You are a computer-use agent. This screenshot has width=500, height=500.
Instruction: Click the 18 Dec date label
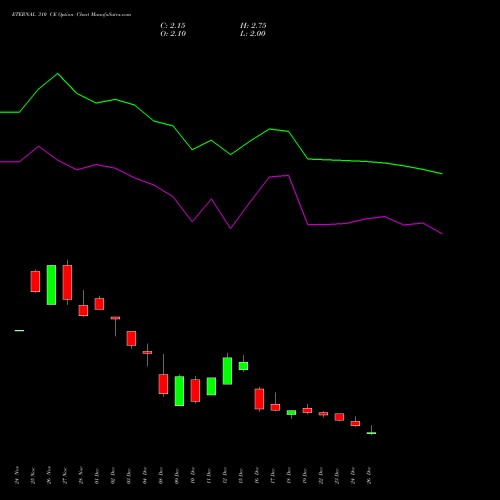coord(289,476)
